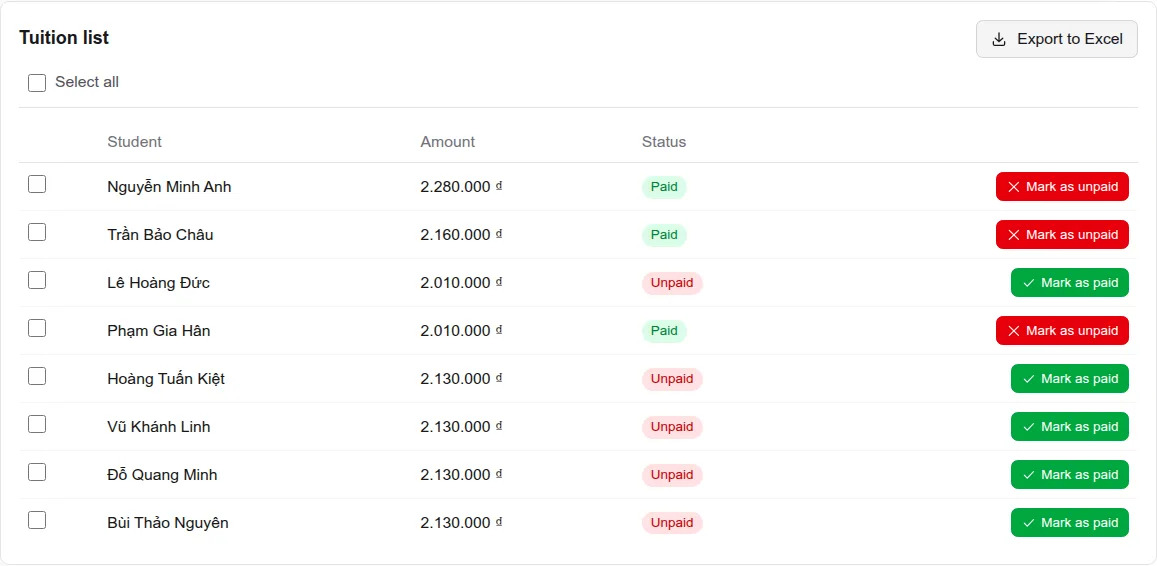Click the Tuition list heading
Image resolution: width=1157 pixels, height=566 pixels.
[x=64, y=38]
